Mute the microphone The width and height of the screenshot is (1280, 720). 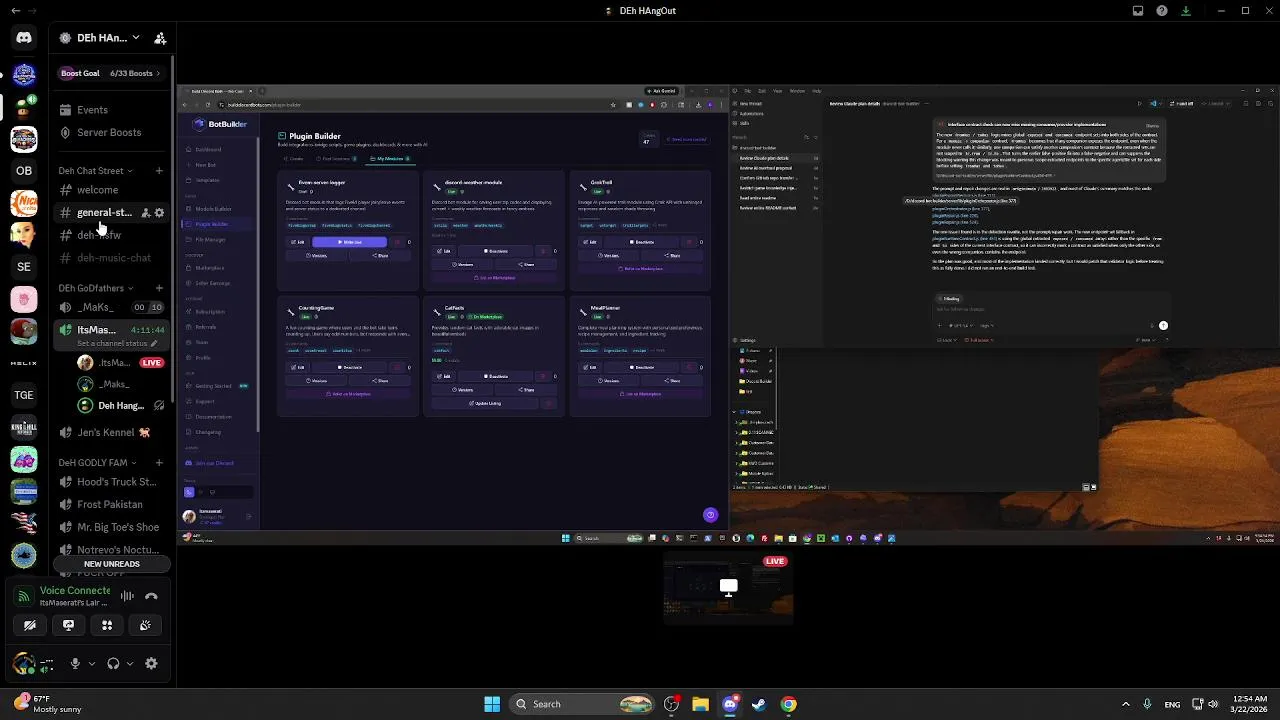point(75,663)
